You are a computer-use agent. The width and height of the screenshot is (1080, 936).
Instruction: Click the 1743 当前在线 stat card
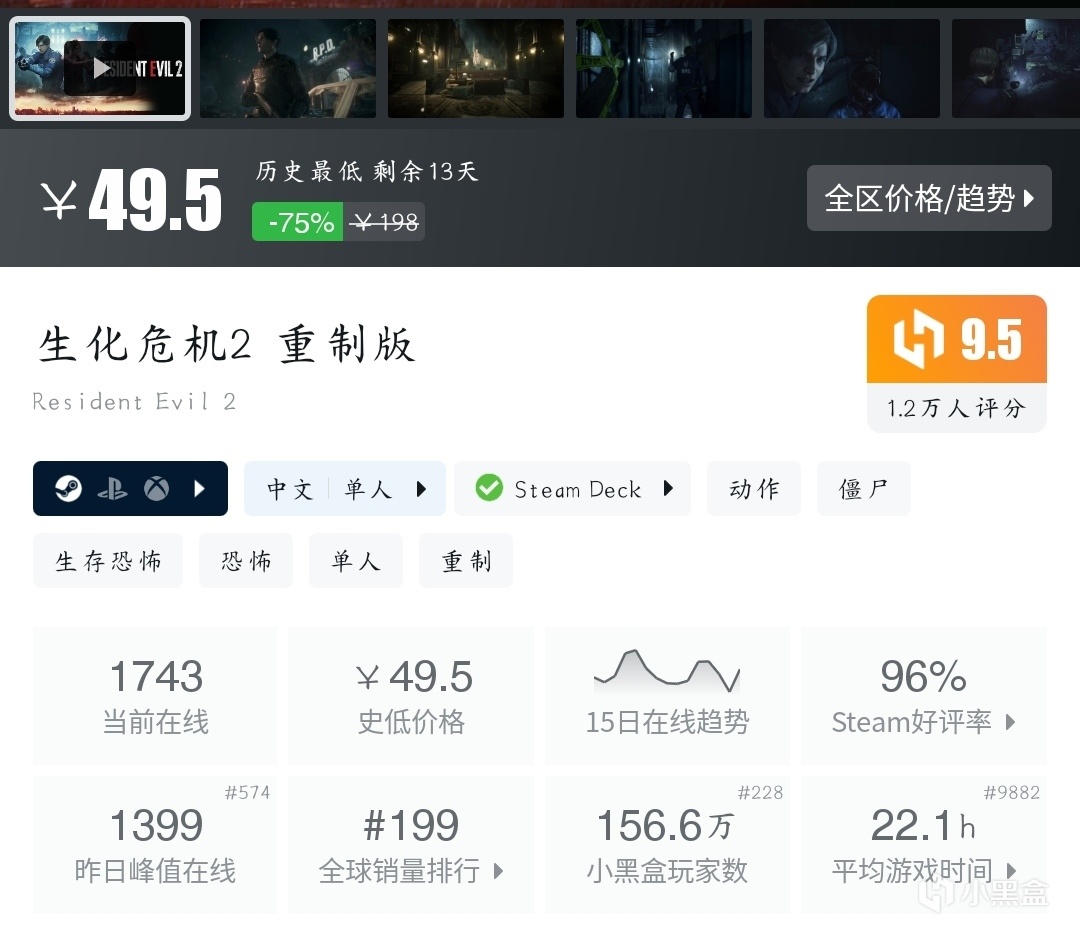(x=156, y=696)
